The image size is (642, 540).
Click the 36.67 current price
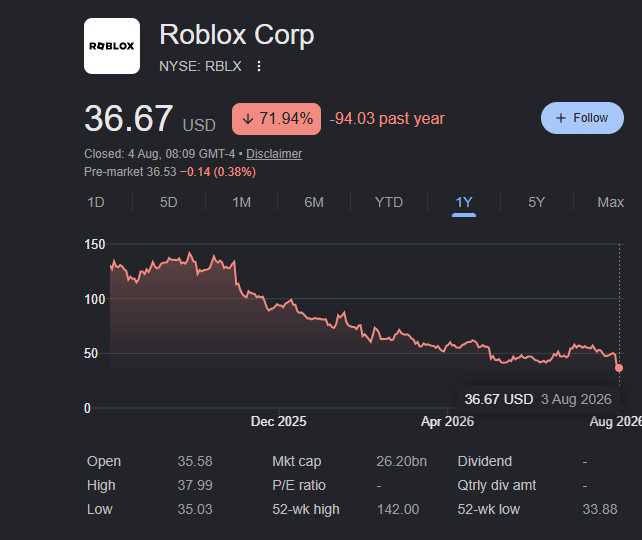(129, 119)
